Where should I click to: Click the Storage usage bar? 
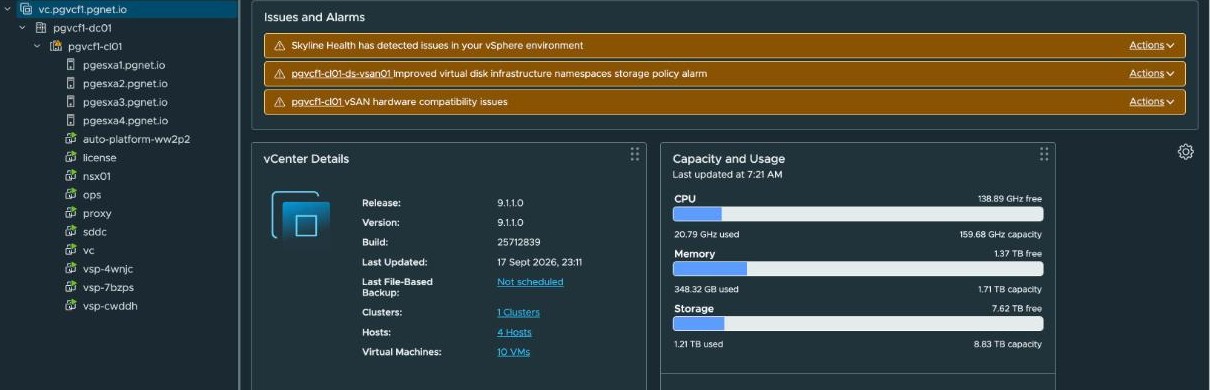[858, 324]
